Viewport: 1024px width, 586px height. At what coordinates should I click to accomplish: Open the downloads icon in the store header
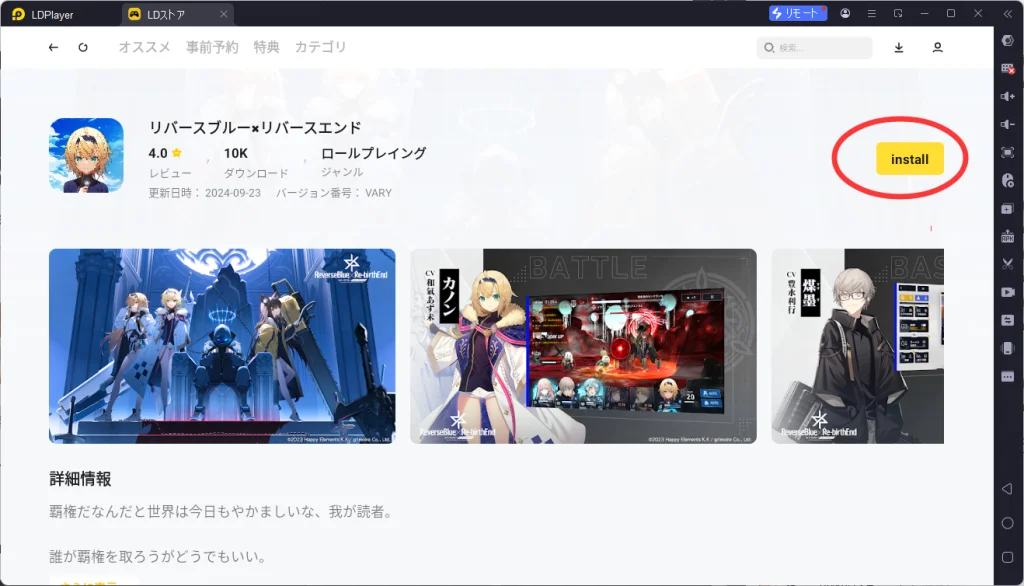tap(899, 47)
